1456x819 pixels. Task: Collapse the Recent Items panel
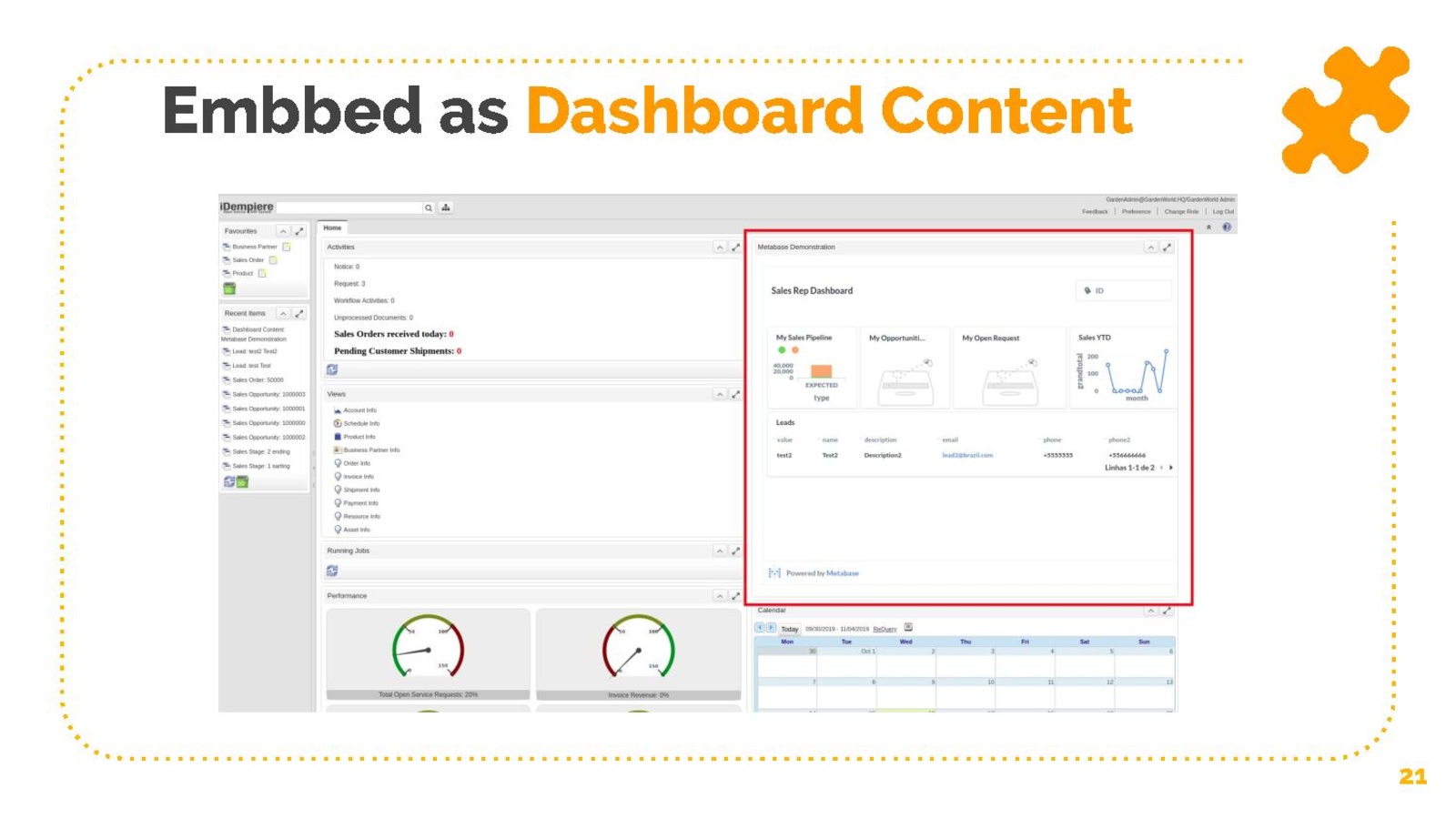point(283,313)
